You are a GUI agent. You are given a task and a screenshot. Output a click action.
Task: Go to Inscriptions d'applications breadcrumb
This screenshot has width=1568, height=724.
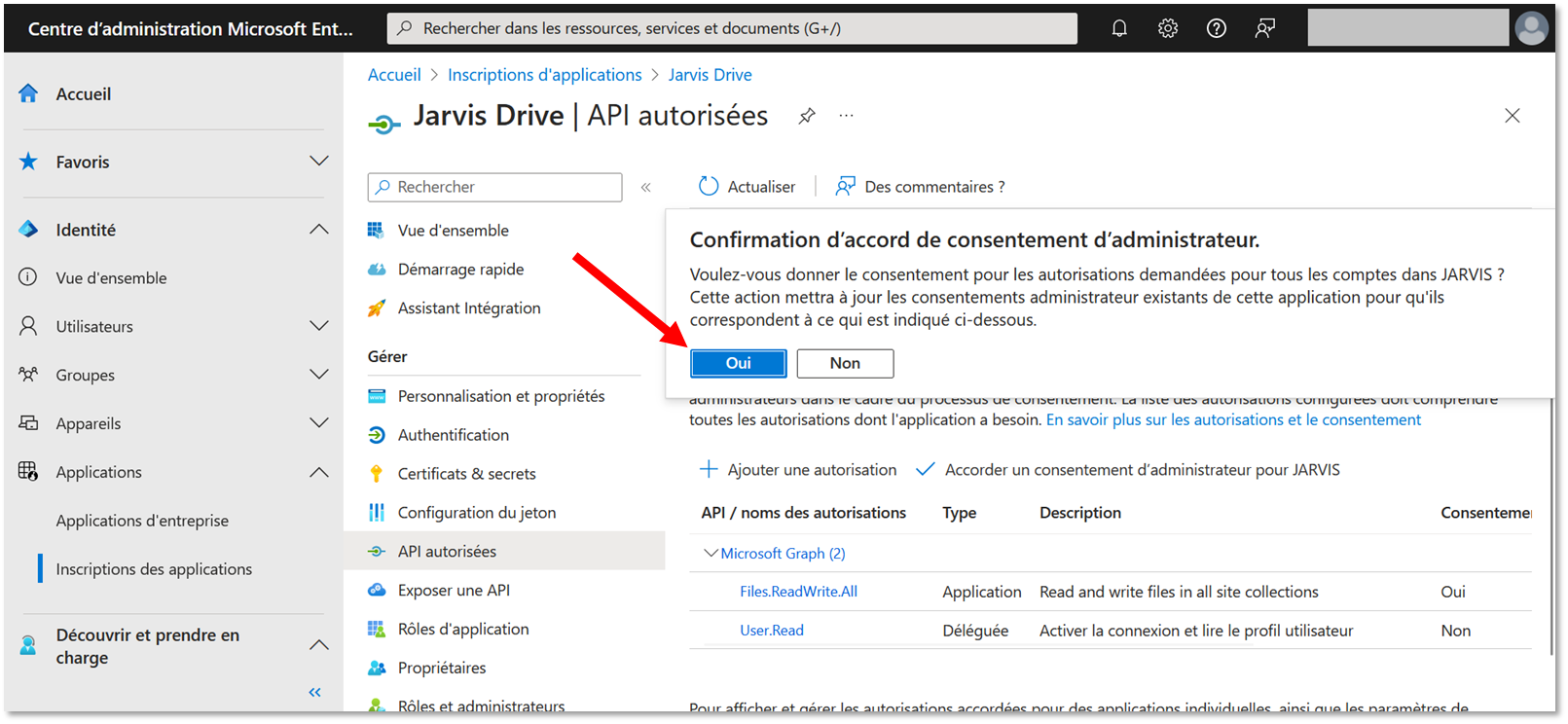(545, 75)
